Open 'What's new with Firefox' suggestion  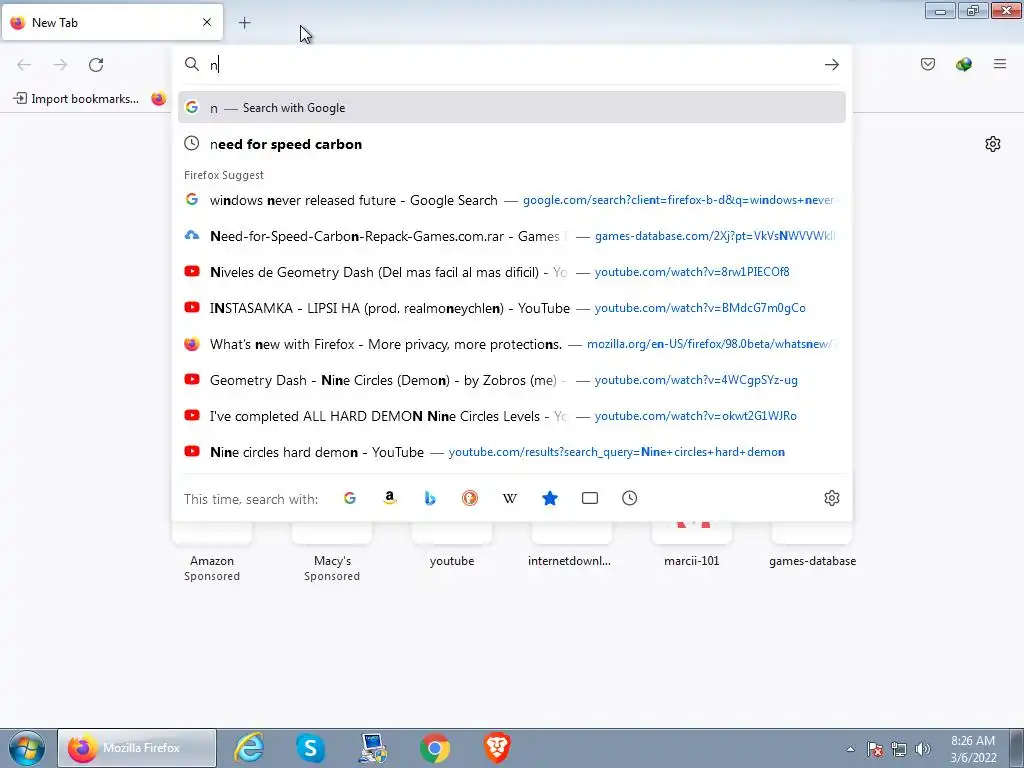(511, 344)
